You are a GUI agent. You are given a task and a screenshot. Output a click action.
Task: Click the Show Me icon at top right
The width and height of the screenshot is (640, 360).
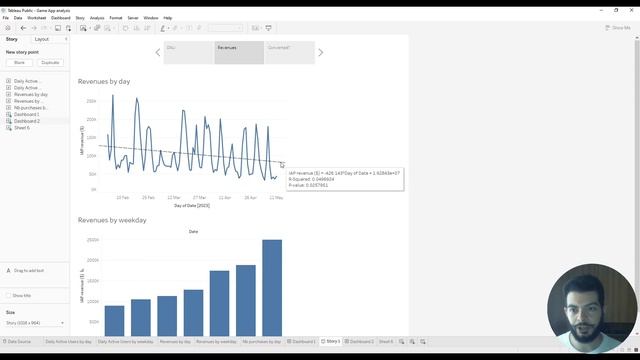(607, 28)
